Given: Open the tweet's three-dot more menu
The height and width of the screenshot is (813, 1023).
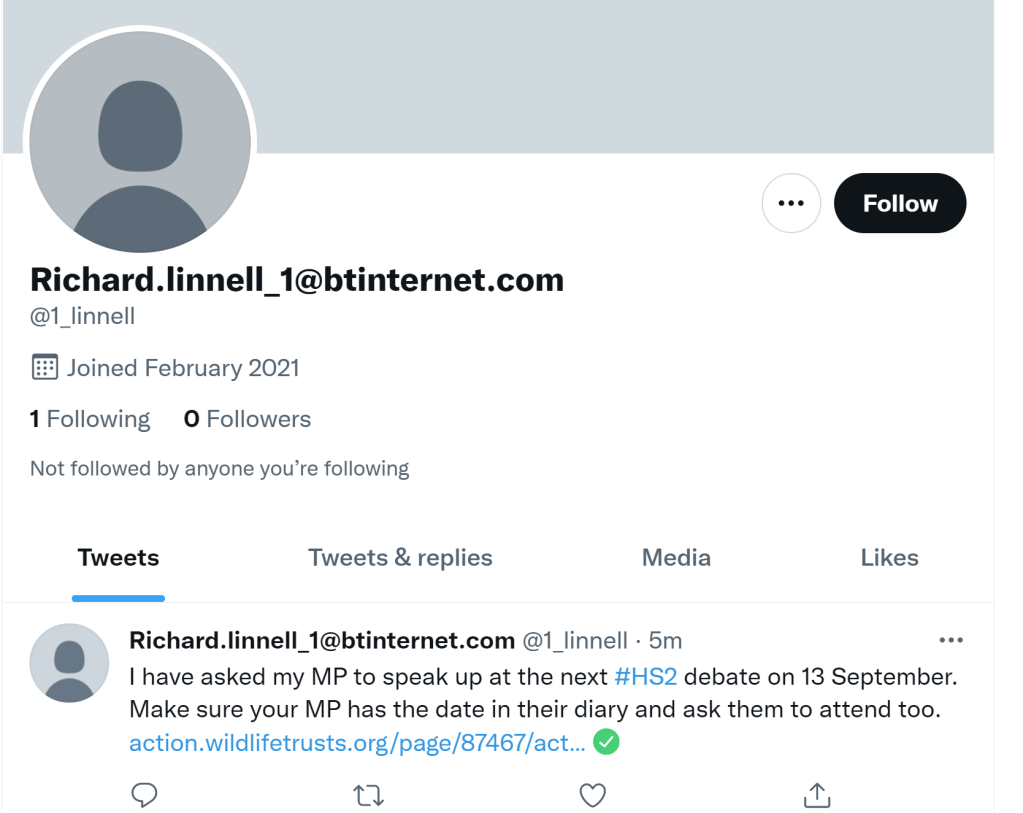Looking at the screenshot, I should (950, 640).
